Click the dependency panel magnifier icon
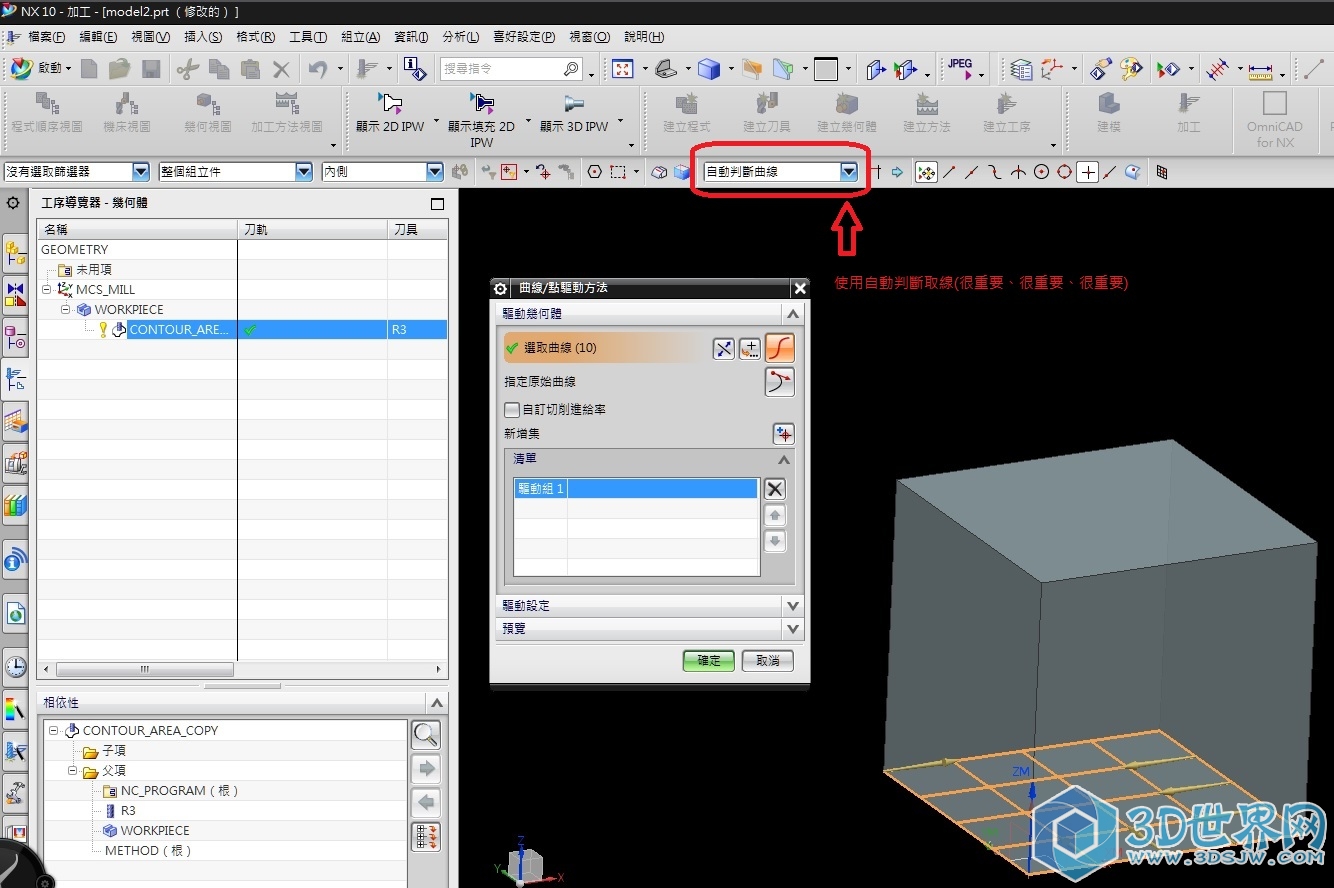This screenshot has width=1334, height=888. pyautogui.click(x=426, y=735)
